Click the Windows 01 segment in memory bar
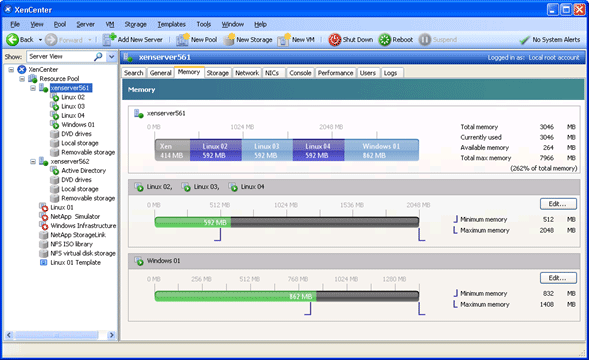Viewport: 589px width, 360px height. [381, 150]
